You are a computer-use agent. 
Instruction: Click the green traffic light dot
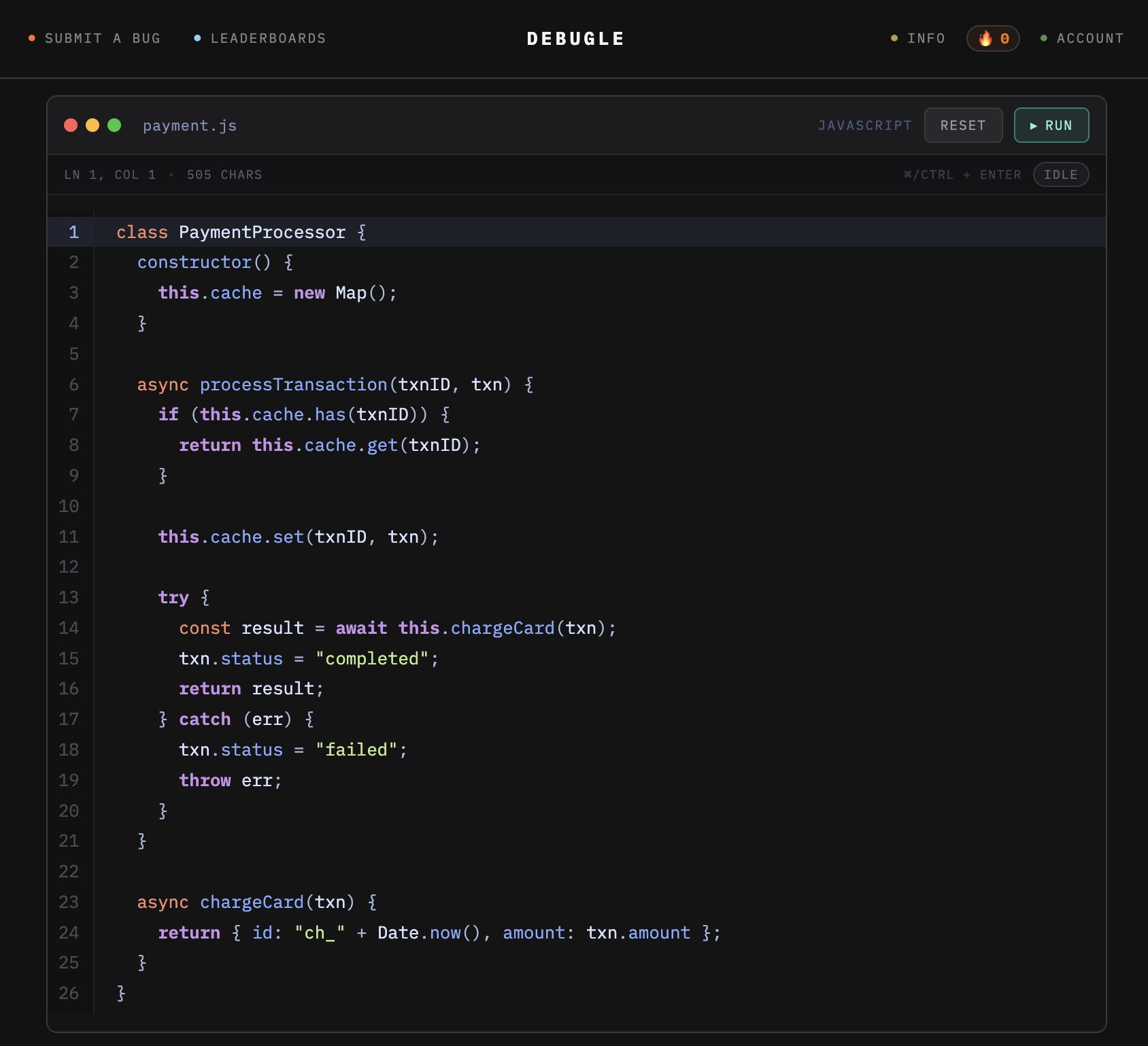pyautogui.click(x=116, y=125)
